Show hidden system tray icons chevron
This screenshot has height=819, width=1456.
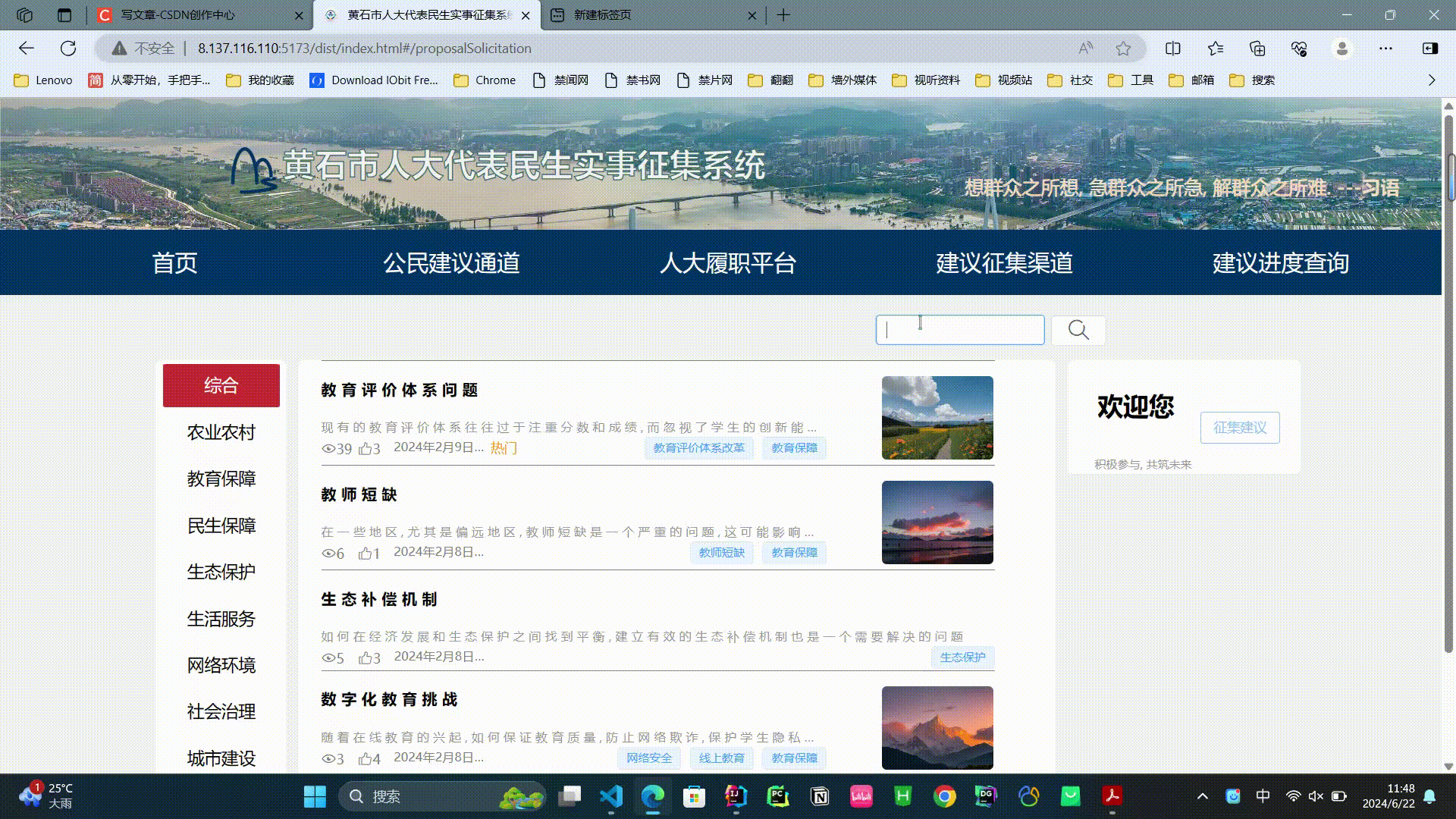(1202, 796)
